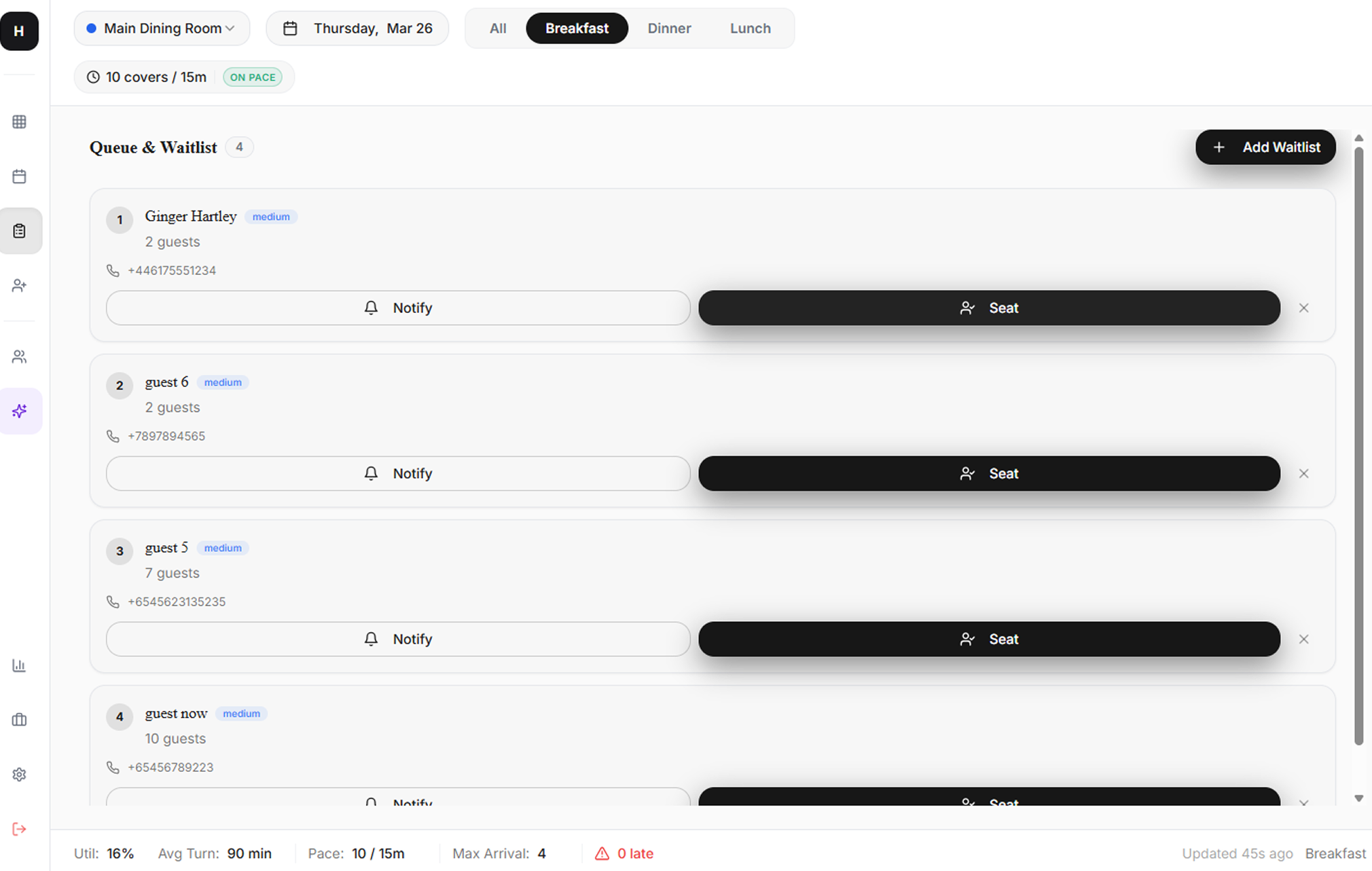The image size is (1372, 871).
Task: Open the analytics chart view
Action: 19,665
